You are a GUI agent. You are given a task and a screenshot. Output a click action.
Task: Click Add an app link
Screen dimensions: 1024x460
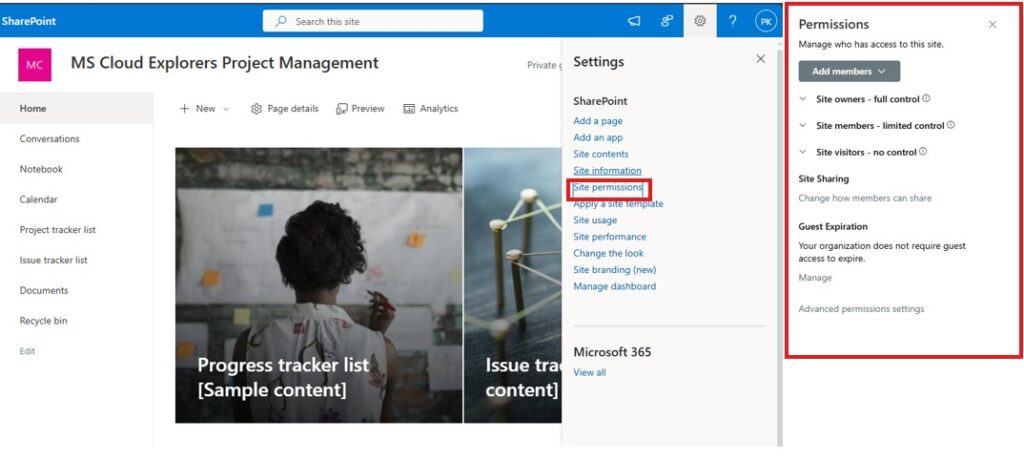point(598,137)
